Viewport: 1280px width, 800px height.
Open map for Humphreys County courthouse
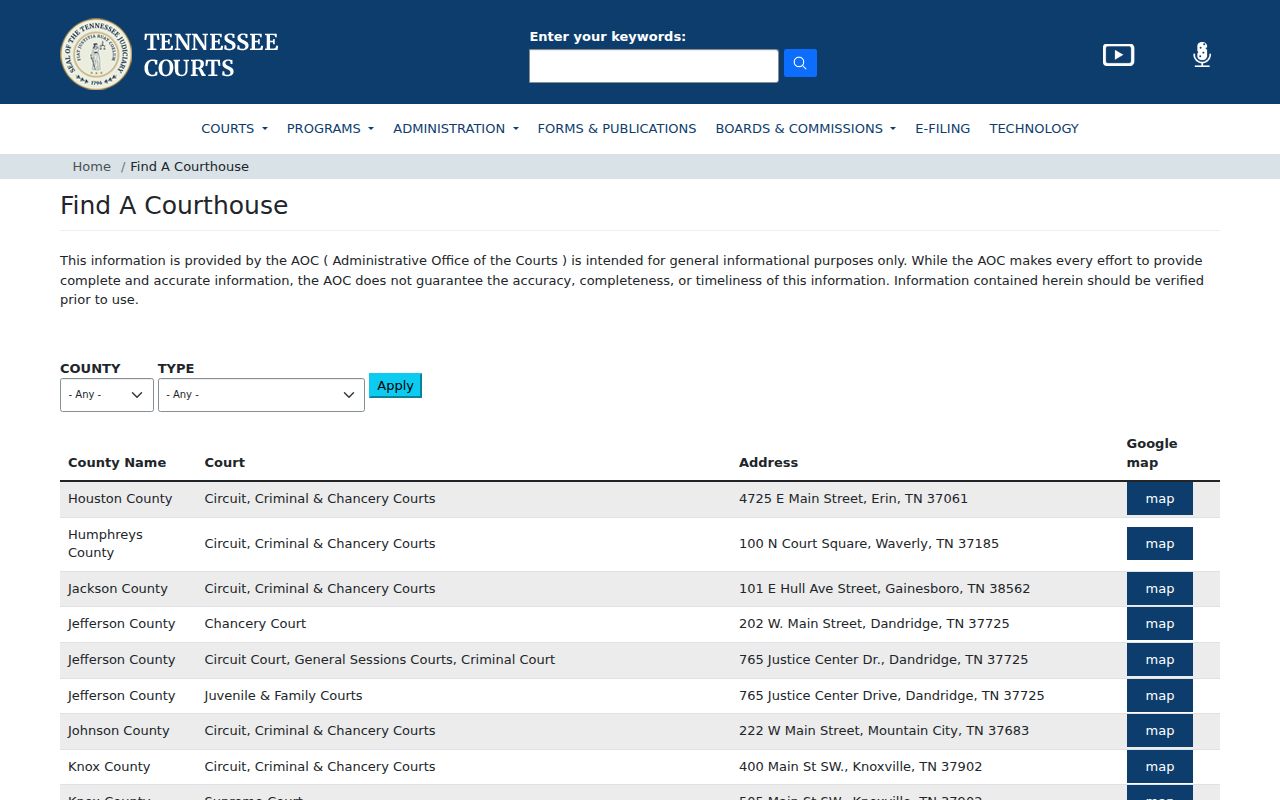1160,544
